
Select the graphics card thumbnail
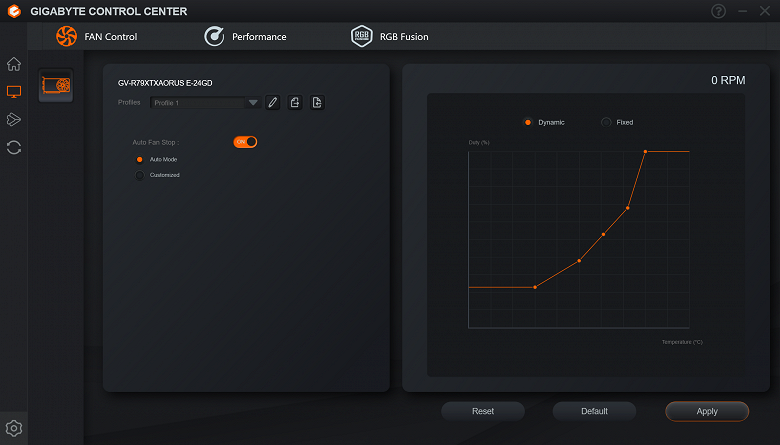(56, 85)
